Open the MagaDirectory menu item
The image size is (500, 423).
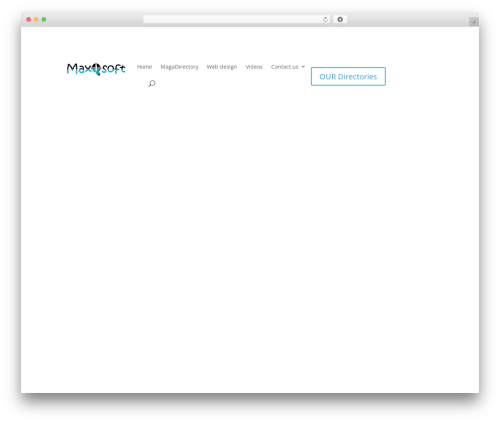coord(179,67)
